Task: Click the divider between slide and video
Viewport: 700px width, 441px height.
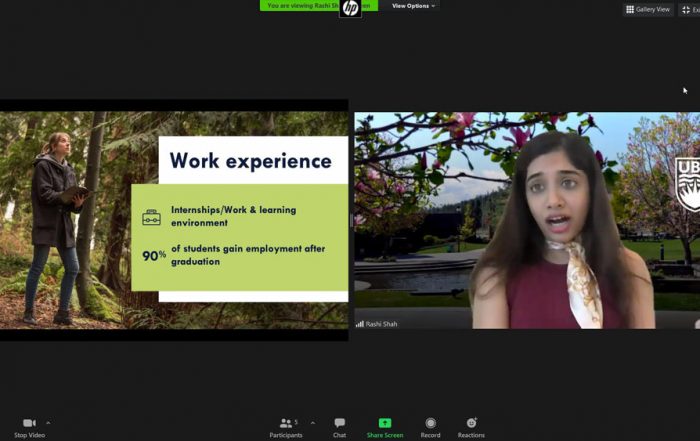Action: [351, 220]
